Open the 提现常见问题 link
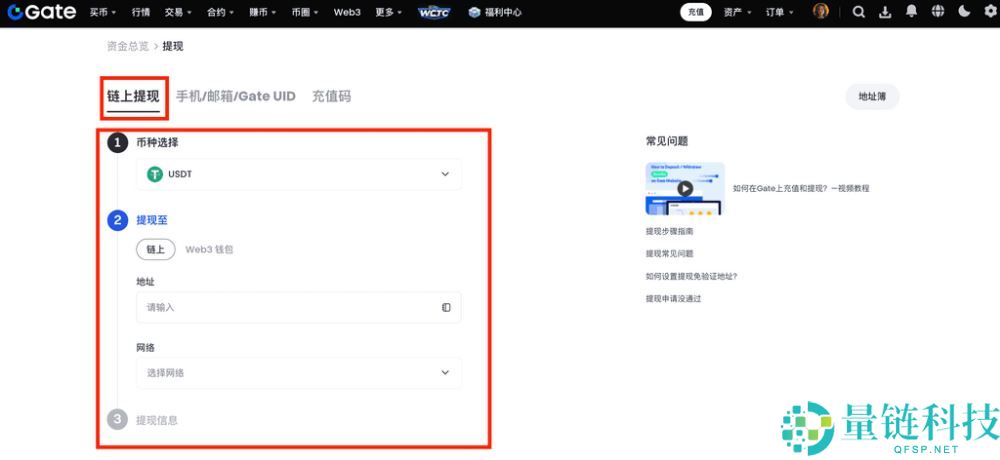 click(670, 253)
